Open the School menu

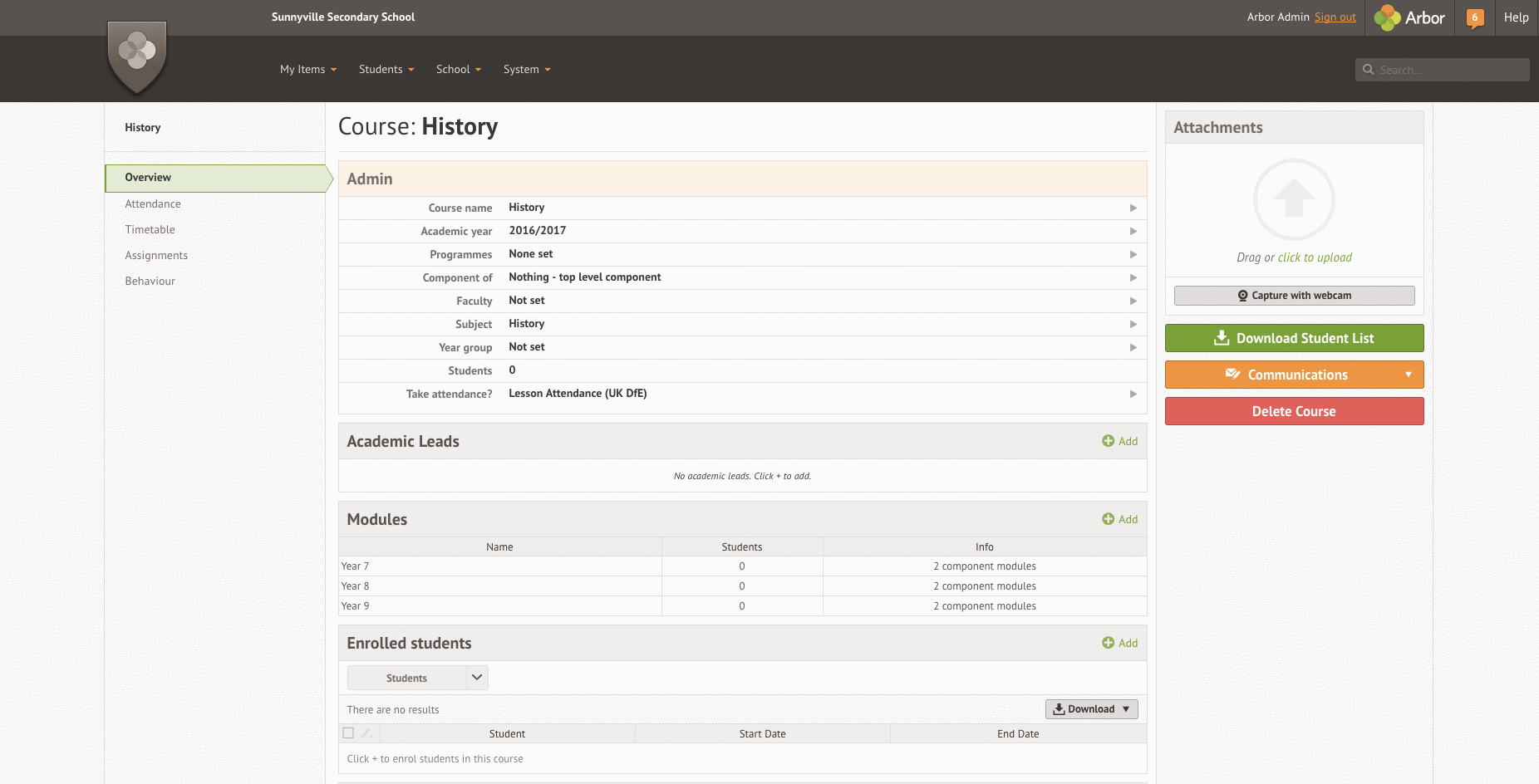tap(459, 70)
